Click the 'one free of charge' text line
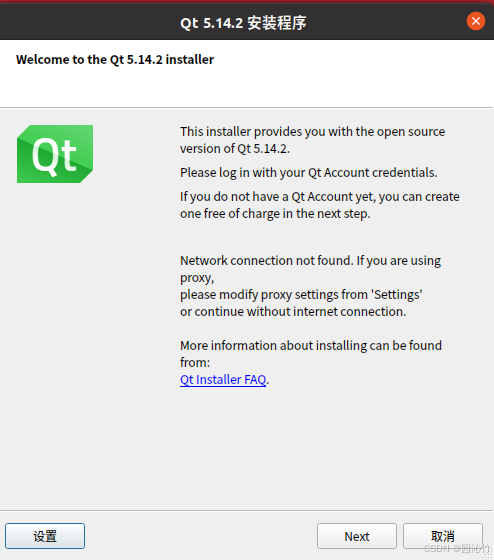This screenshot has width=494, height=560. click(275, 214)
